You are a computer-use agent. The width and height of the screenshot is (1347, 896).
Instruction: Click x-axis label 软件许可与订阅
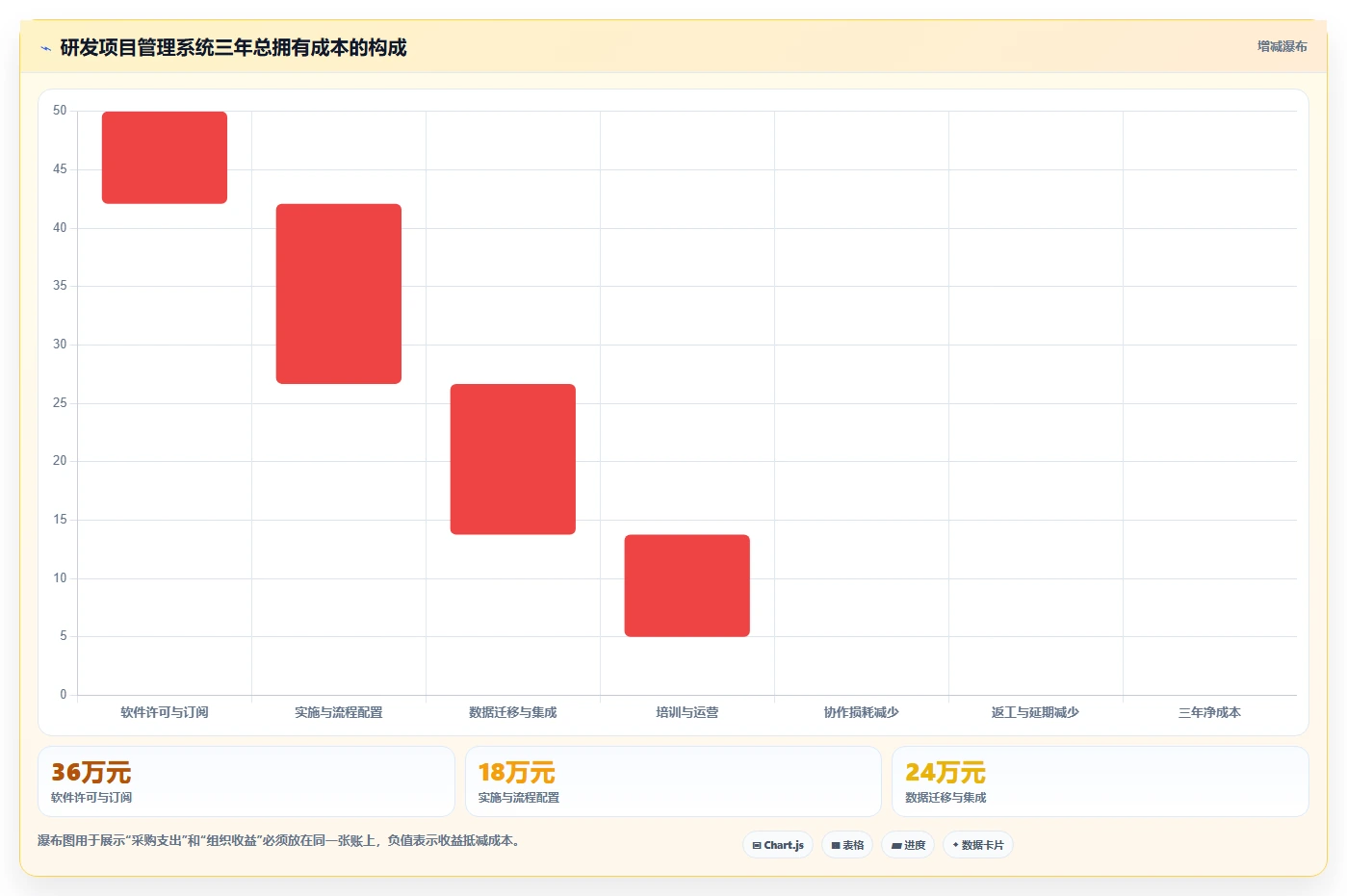[165, 712]
